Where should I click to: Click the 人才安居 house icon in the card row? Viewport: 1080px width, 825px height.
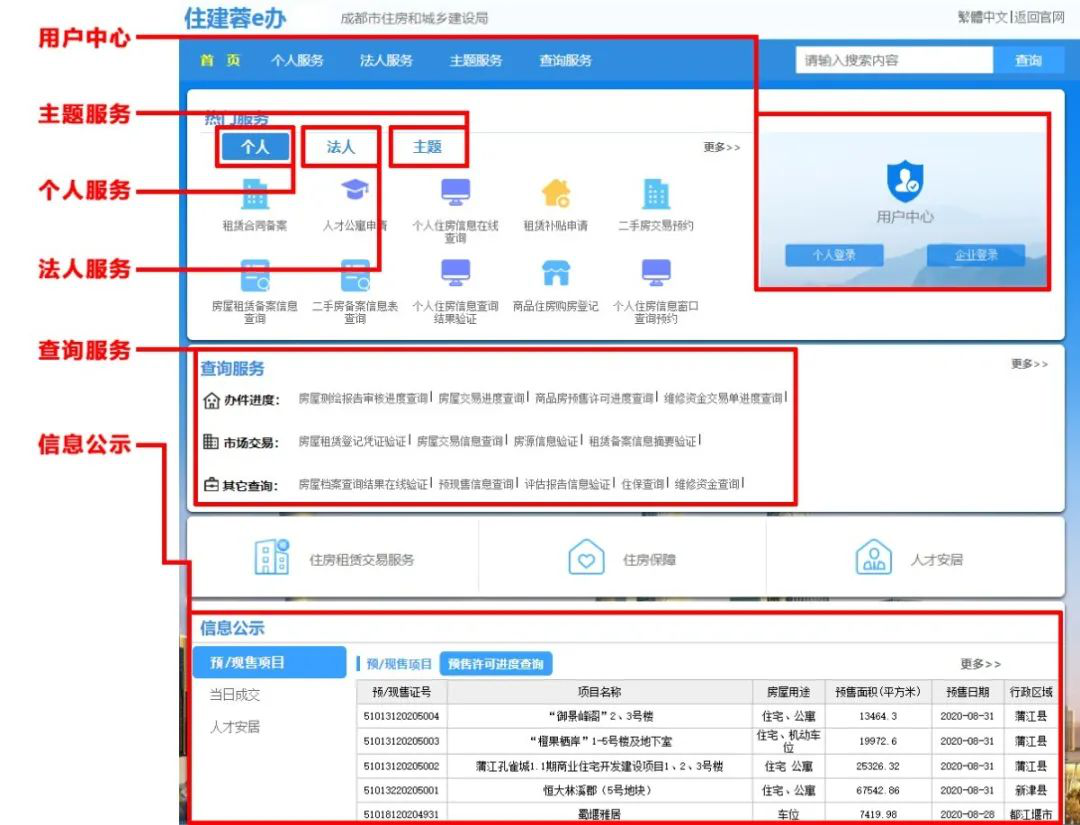point(873,557)
